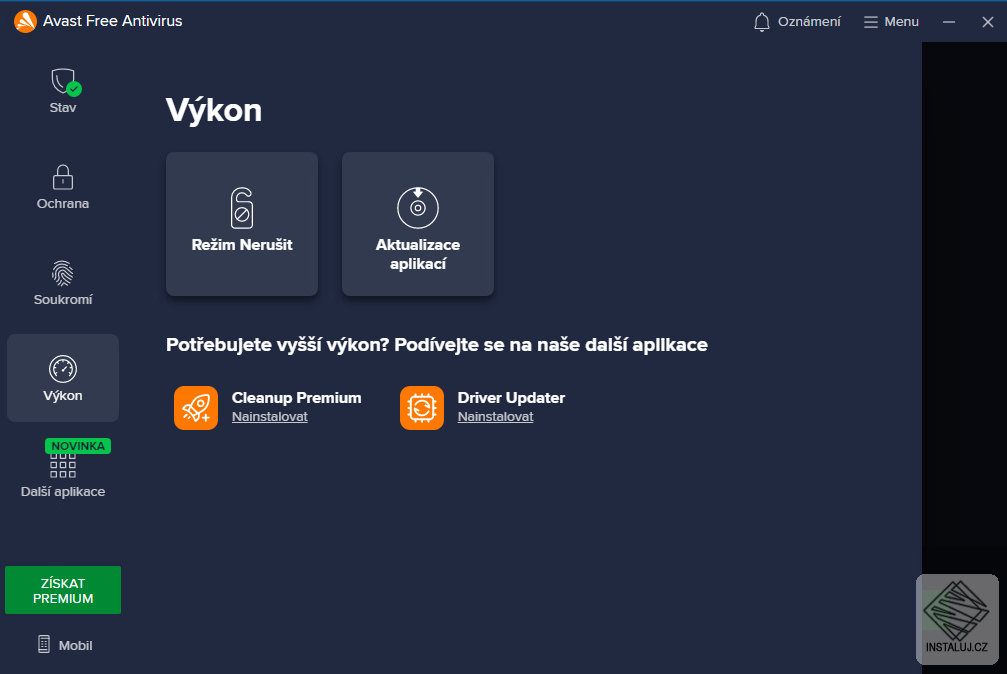Install Driver Updater via Nainstalovat link
This screenshot has height=674, width=1007.
pos(496,416)
